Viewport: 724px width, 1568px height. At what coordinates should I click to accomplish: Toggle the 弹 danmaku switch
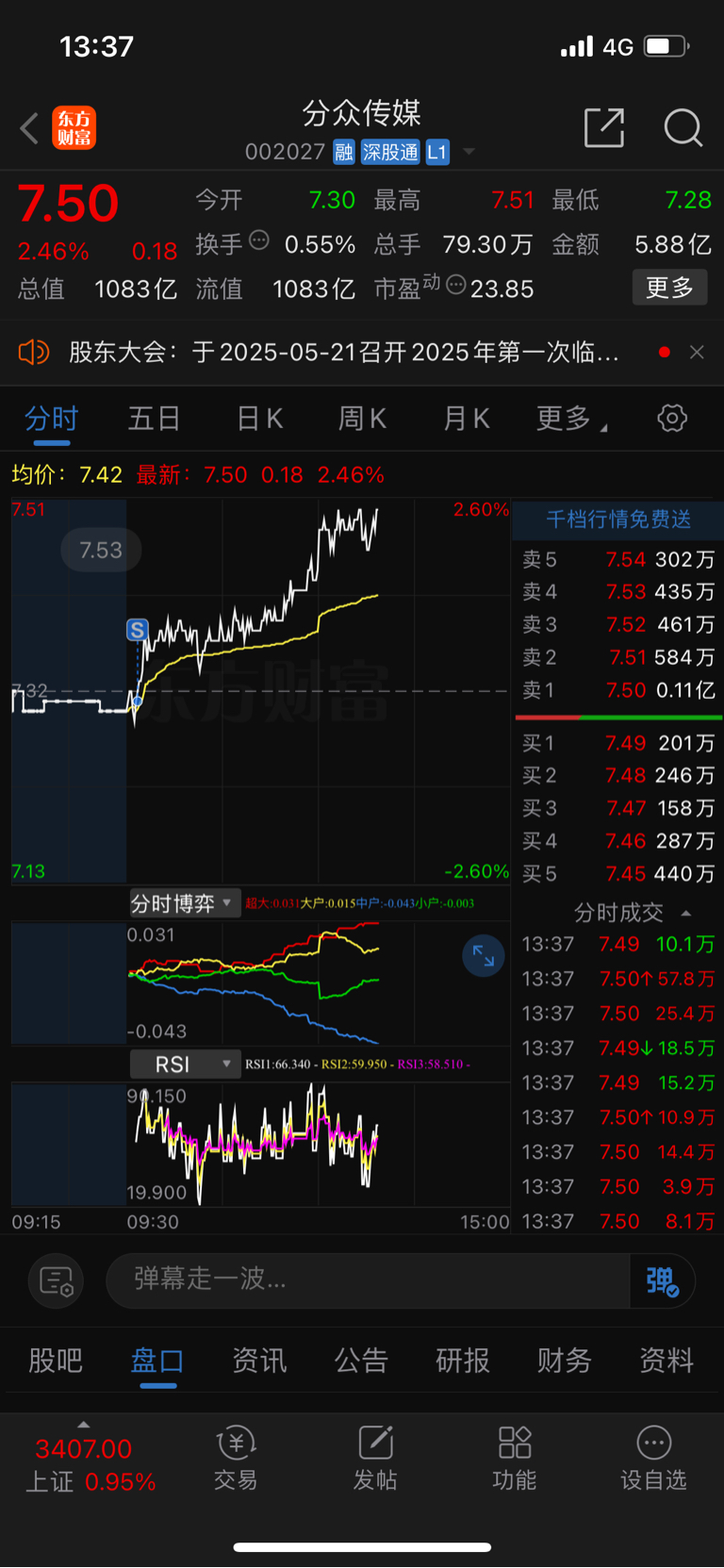coord(662,1280)
